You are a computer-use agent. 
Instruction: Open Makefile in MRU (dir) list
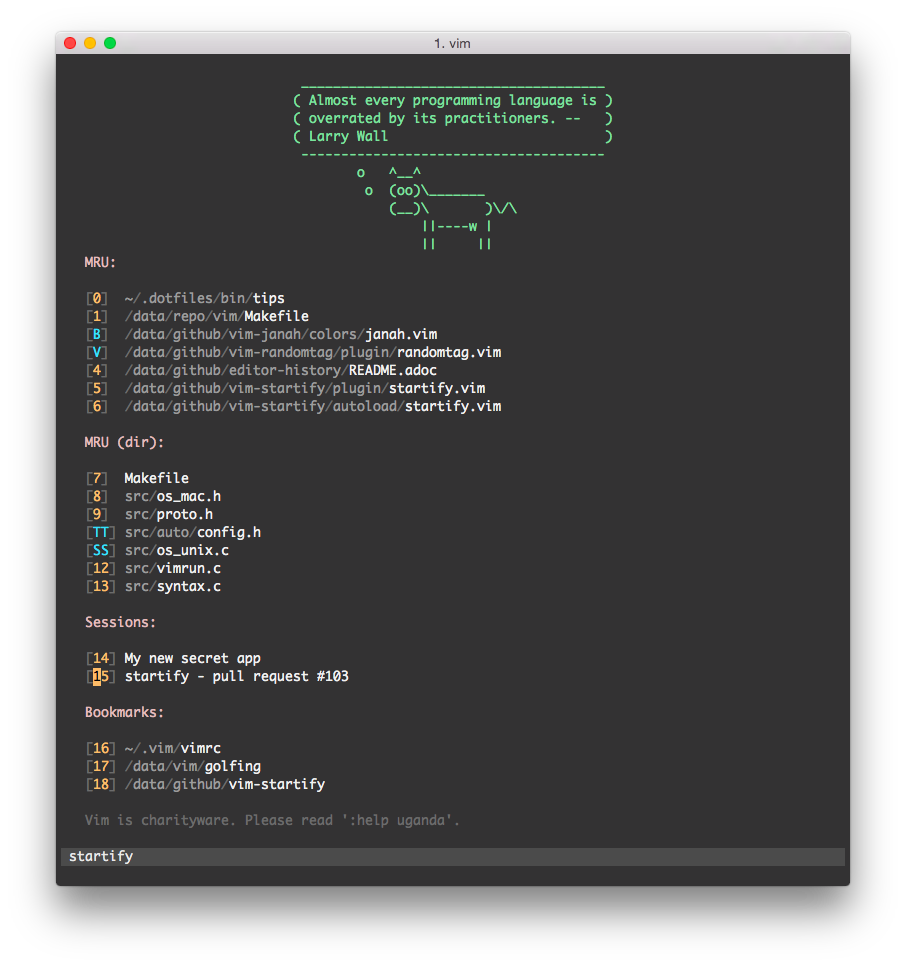pyautogui.click(x=156, y=478)
